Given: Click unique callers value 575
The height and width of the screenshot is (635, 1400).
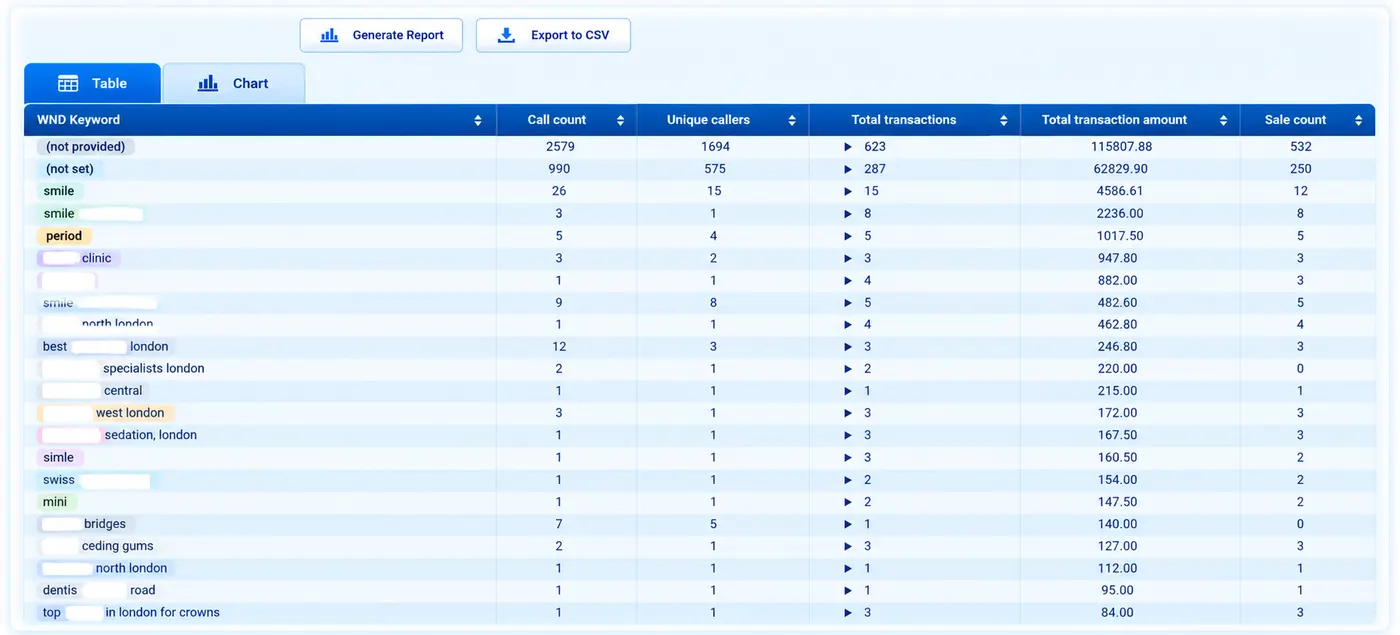Looking at the screenshot, I should click(x=714, y=169).
